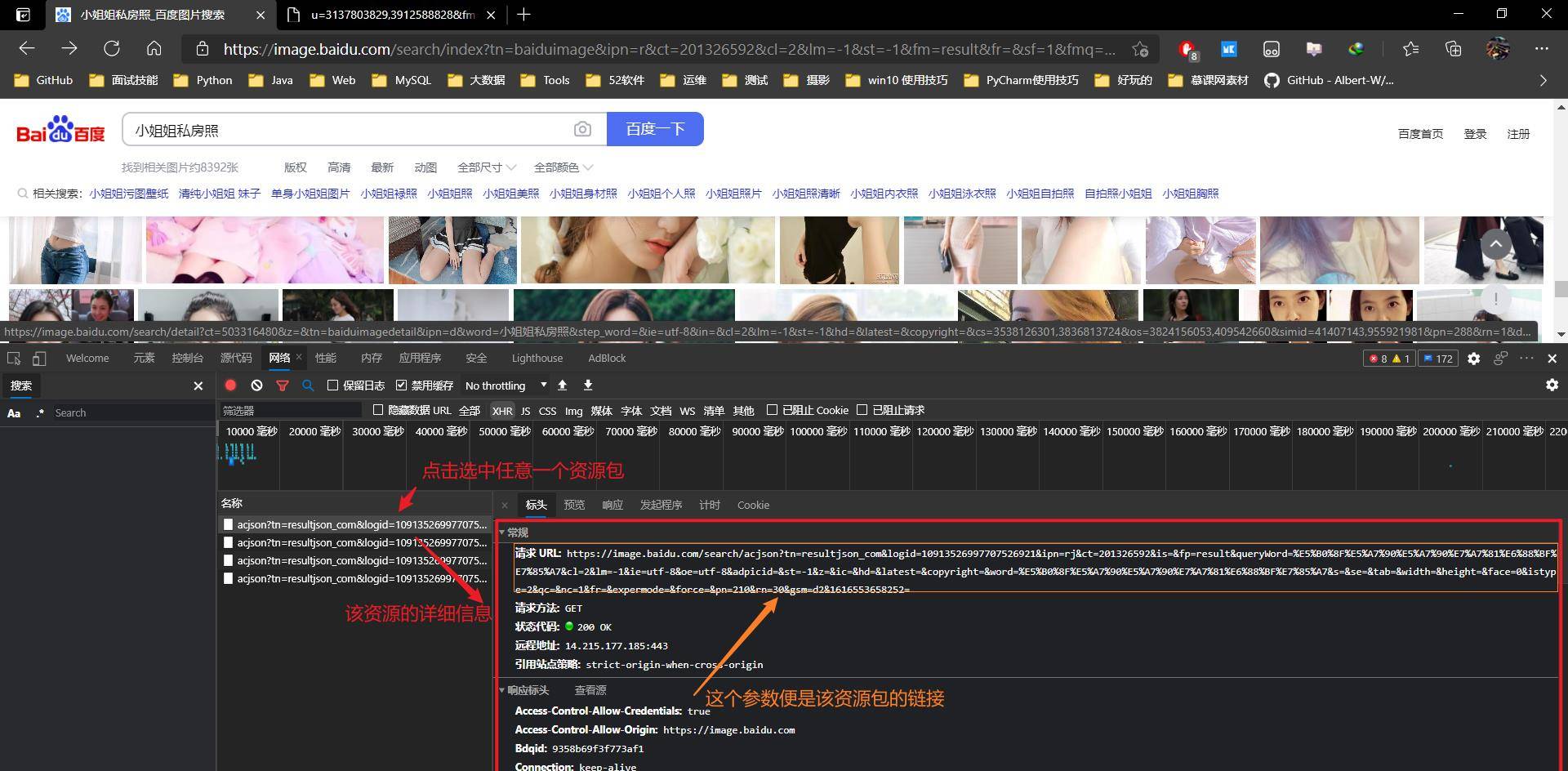Image resolution: width=1568 pixels, height=771 pixels.
Task: Collapse the 常规 section triangle
Action: (x=502, y=533)
